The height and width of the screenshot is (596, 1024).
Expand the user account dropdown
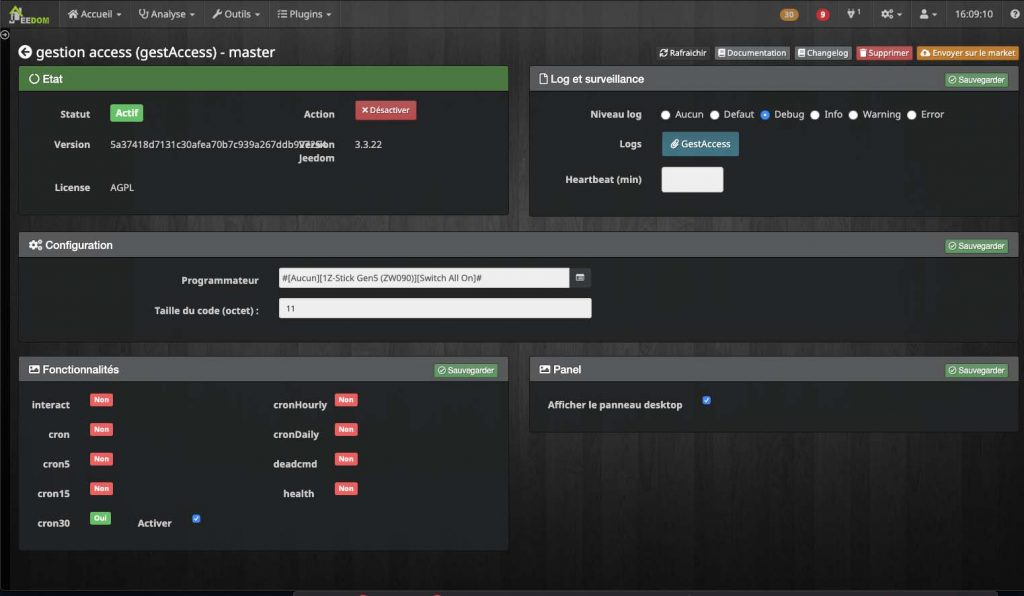click(928, 15)
